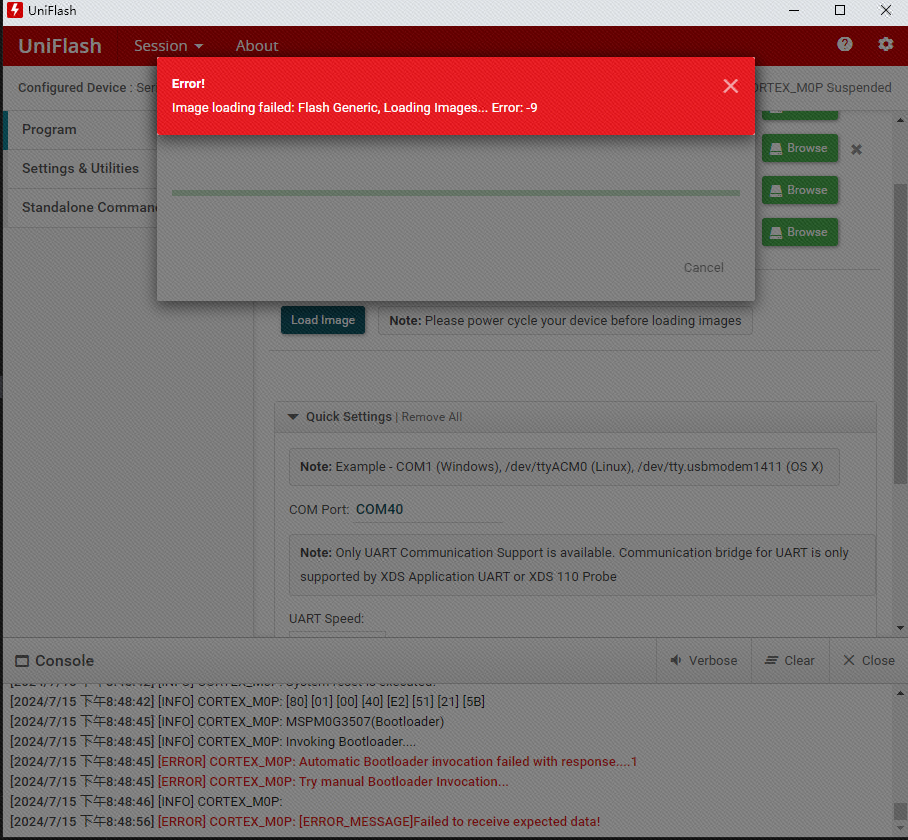The width and height of the screenshot is (908, 840).
Task: Click console error 'Try manual Bootloader Invocation...'
Action: (259, 782)
